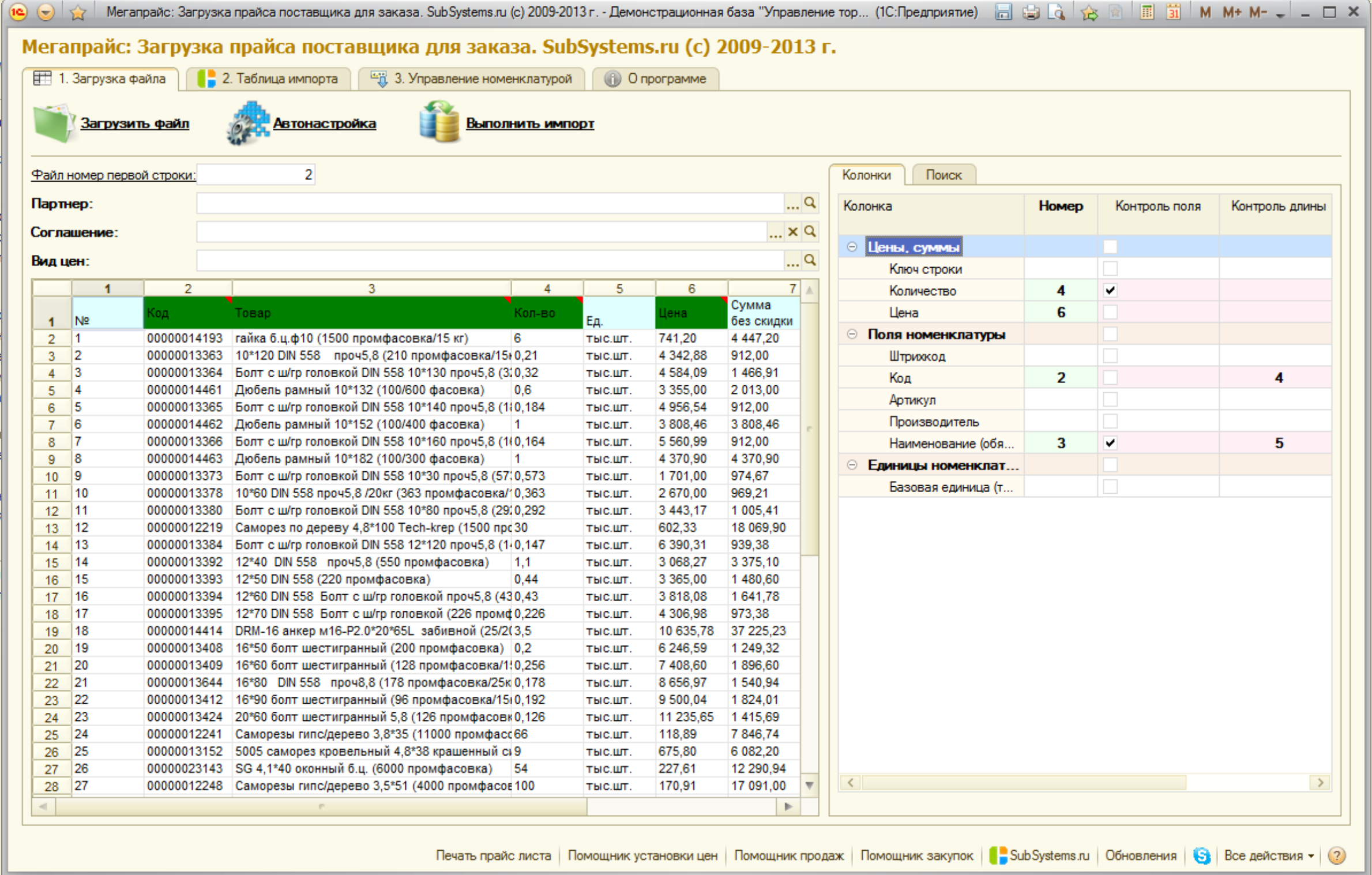1372x875 pixels.
Task: Select the Поиск tab
Action: pyautogui.click(x=944, y=175)
